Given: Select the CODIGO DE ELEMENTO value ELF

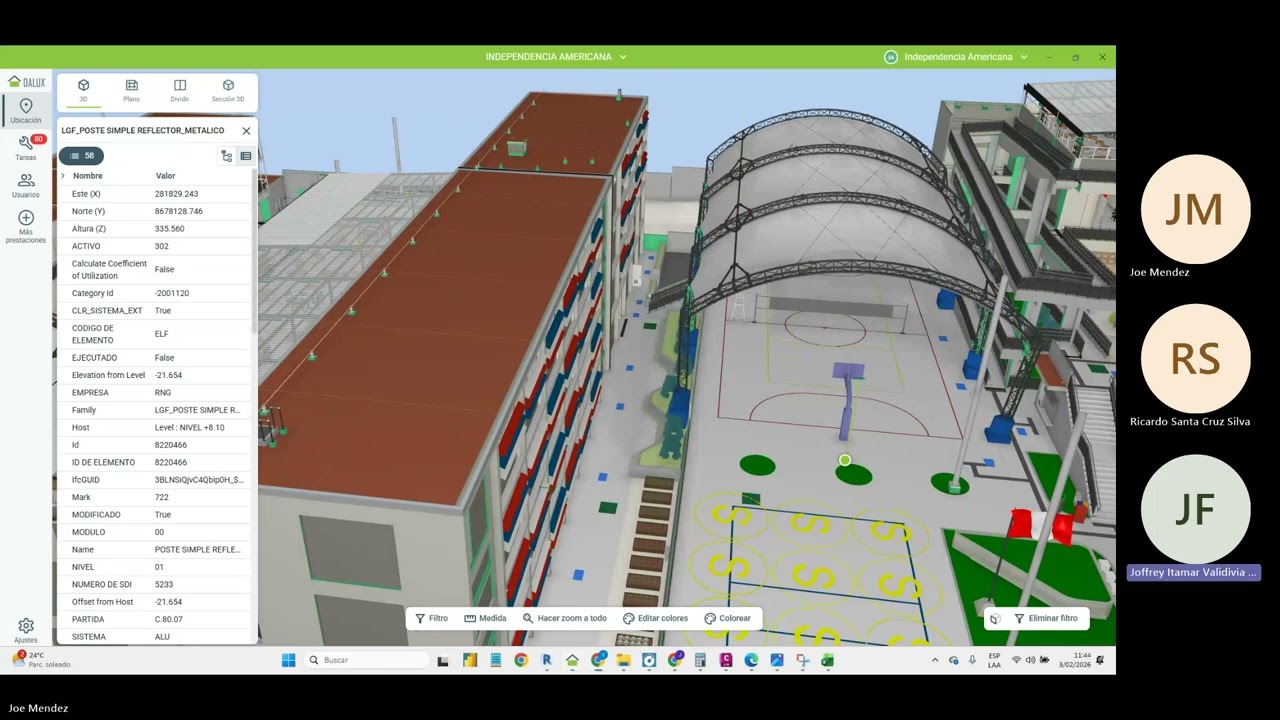Looking at the screenshot, I should point(161,334).
